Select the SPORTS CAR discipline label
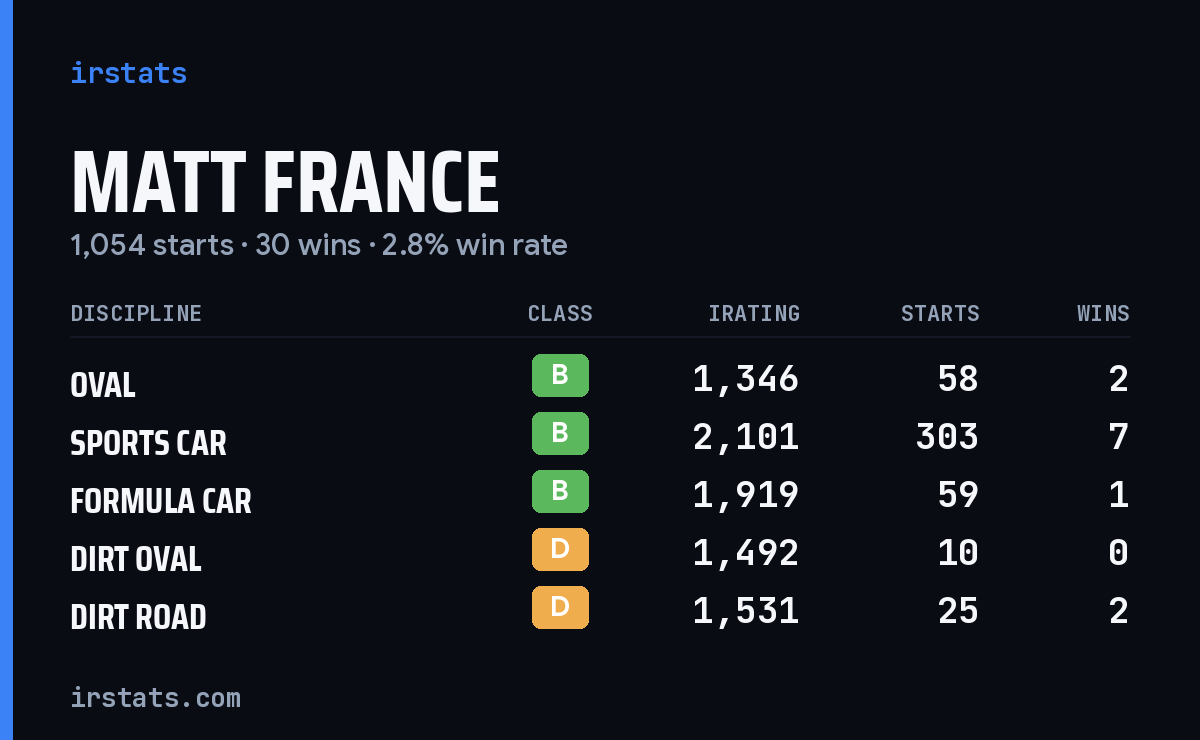Viewport: 1200px width, 740px height. pyautogui.click(x=148, y=443)
